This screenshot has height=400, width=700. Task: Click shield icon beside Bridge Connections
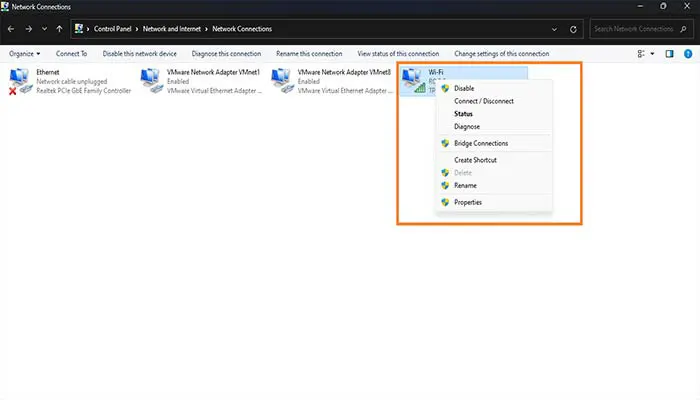[445, 143]
